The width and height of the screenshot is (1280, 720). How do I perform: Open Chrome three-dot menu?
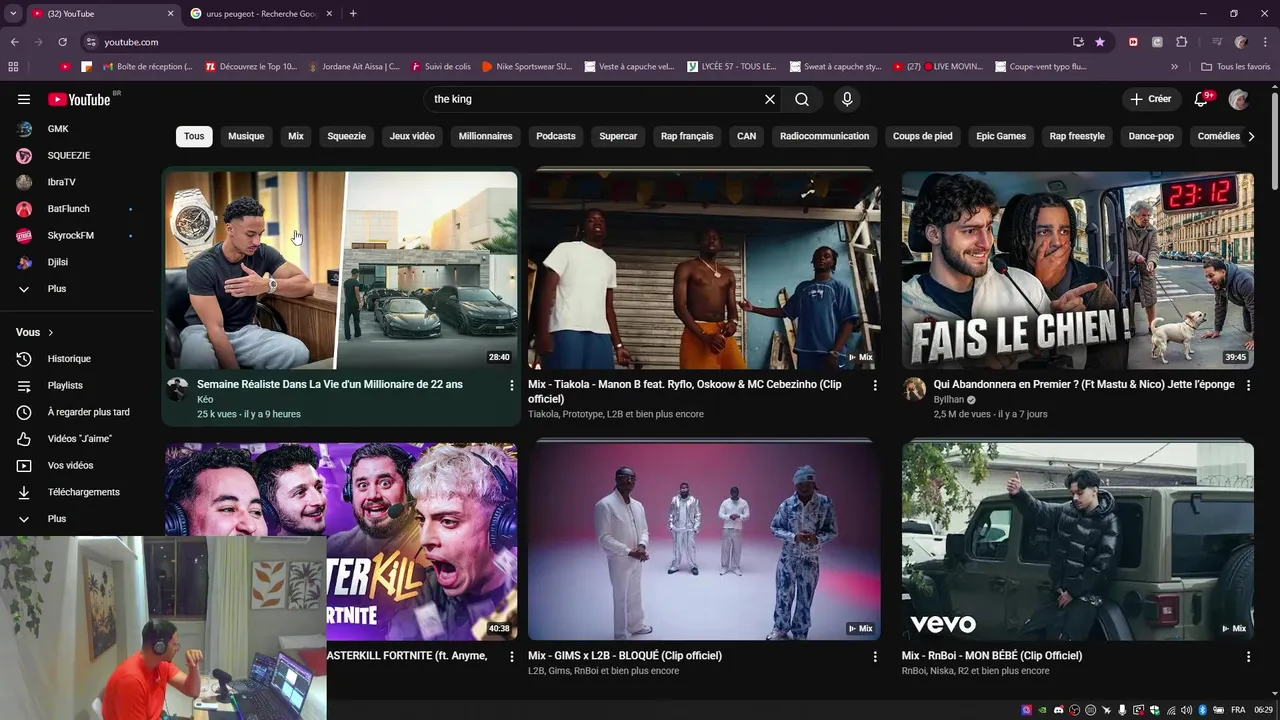(x=1265, y=42)
